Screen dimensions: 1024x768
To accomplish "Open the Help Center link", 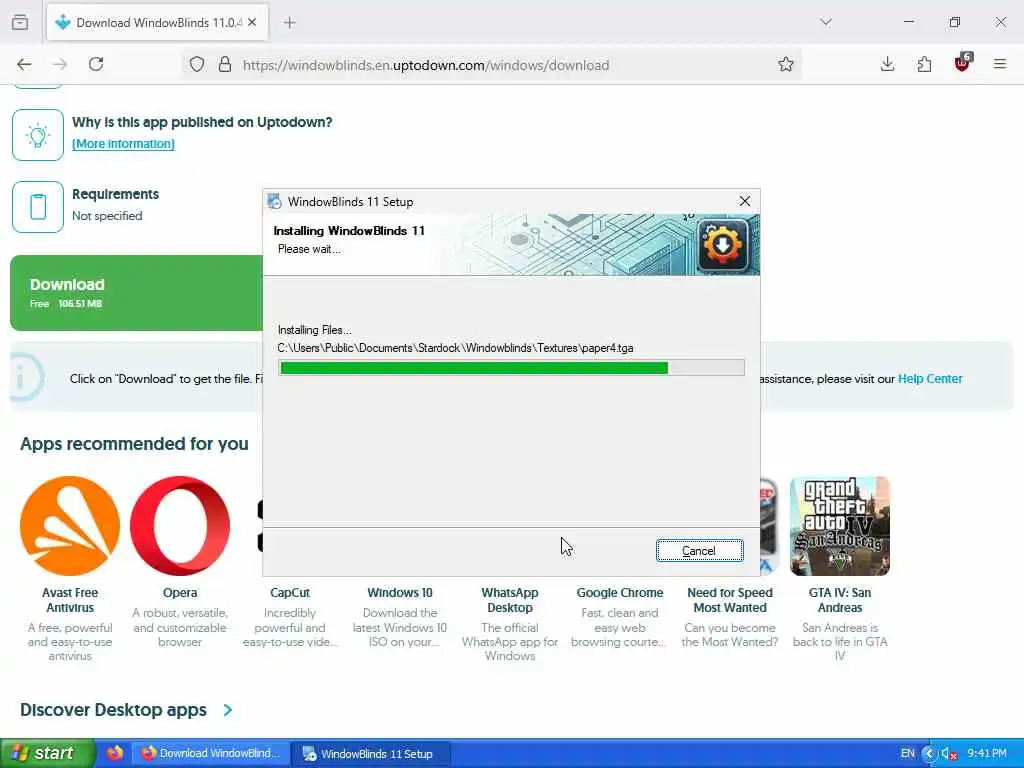I will pos(929,379).
